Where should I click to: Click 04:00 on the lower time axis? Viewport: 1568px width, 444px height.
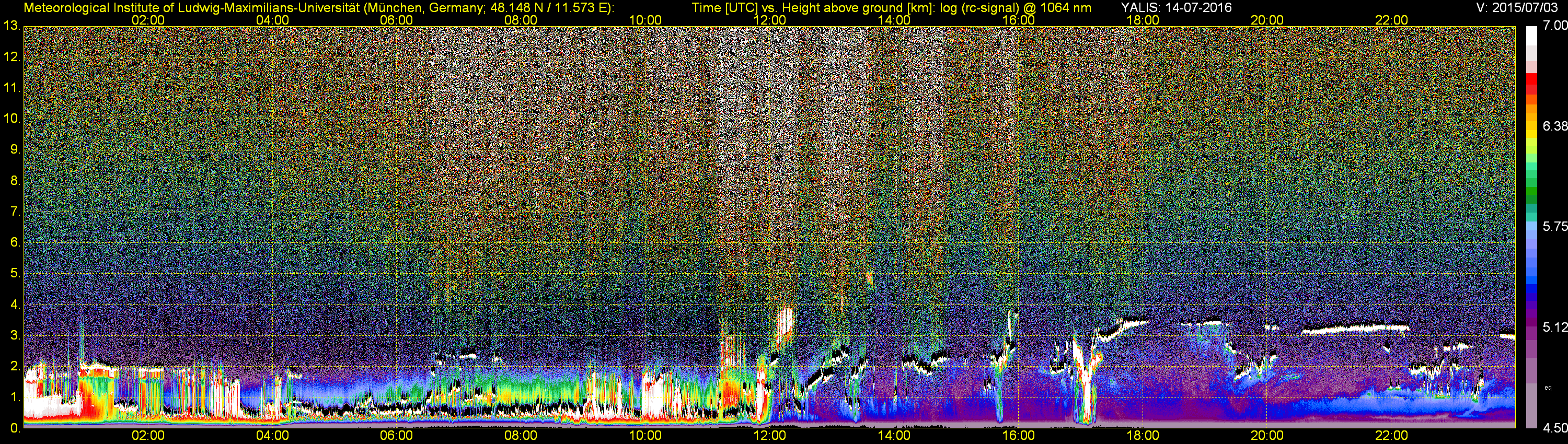point(272,436)
